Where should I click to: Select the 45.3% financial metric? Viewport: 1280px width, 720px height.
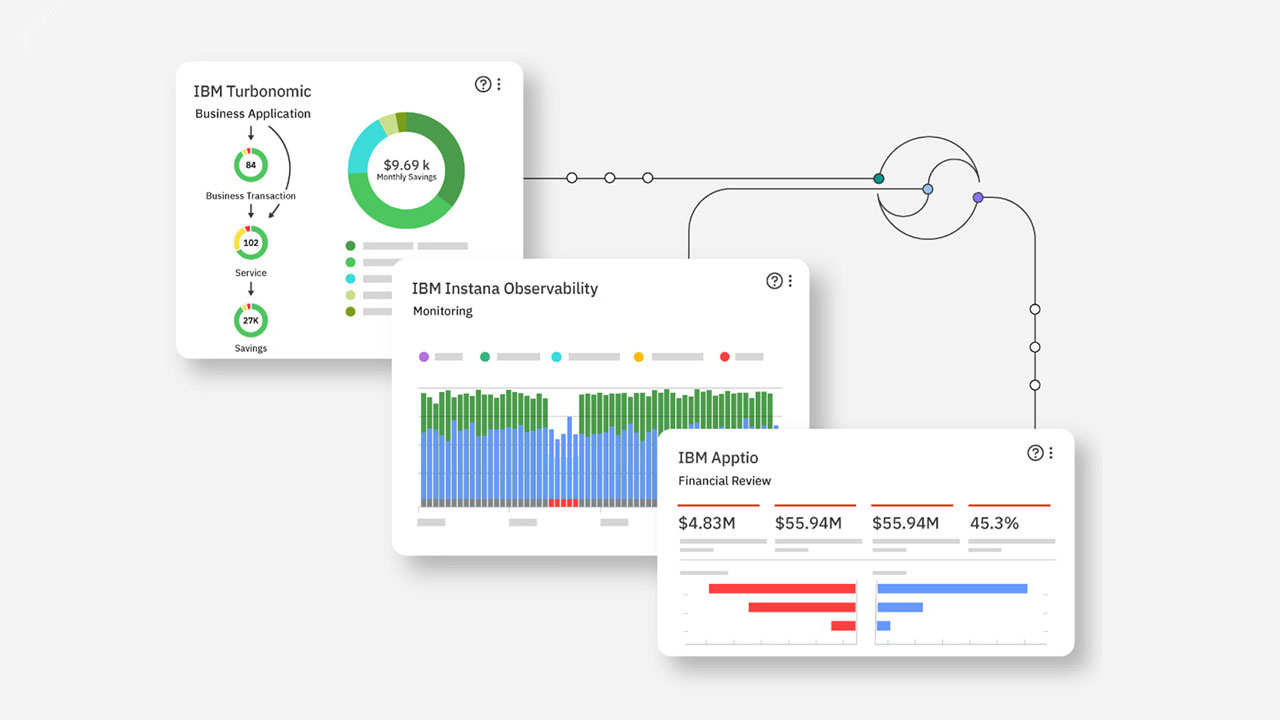click(x=994, y=523)
